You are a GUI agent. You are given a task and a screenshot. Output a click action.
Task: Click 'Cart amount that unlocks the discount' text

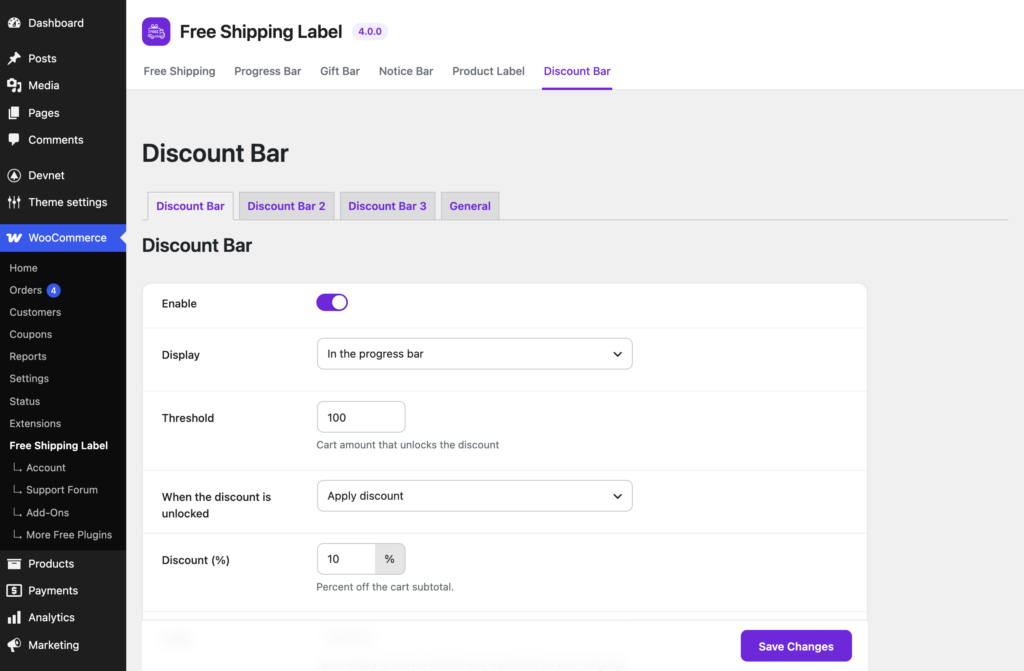[408, 445]
